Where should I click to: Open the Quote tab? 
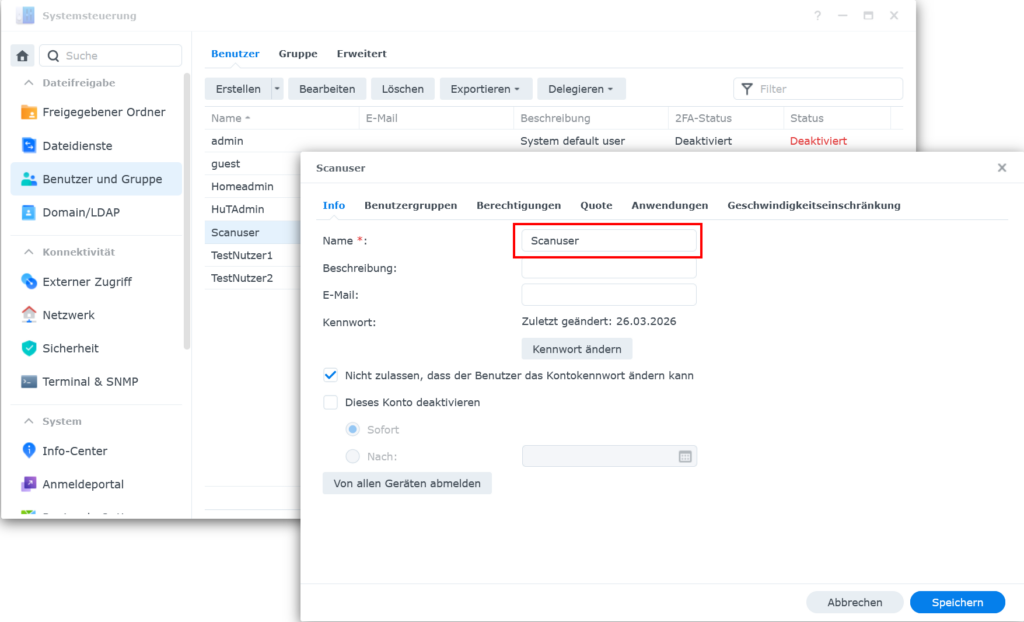pos(596,205)
